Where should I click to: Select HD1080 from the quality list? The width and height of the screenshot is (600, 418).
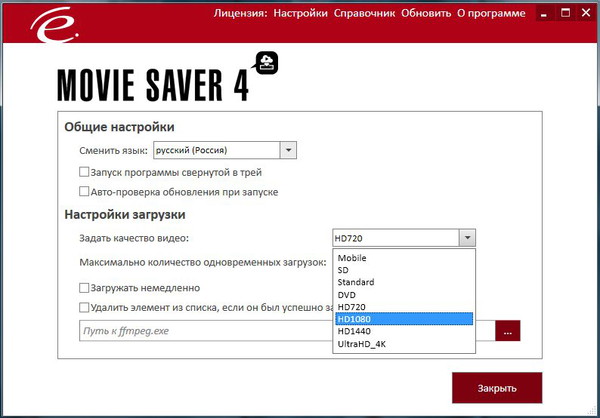tap(402, 318)
